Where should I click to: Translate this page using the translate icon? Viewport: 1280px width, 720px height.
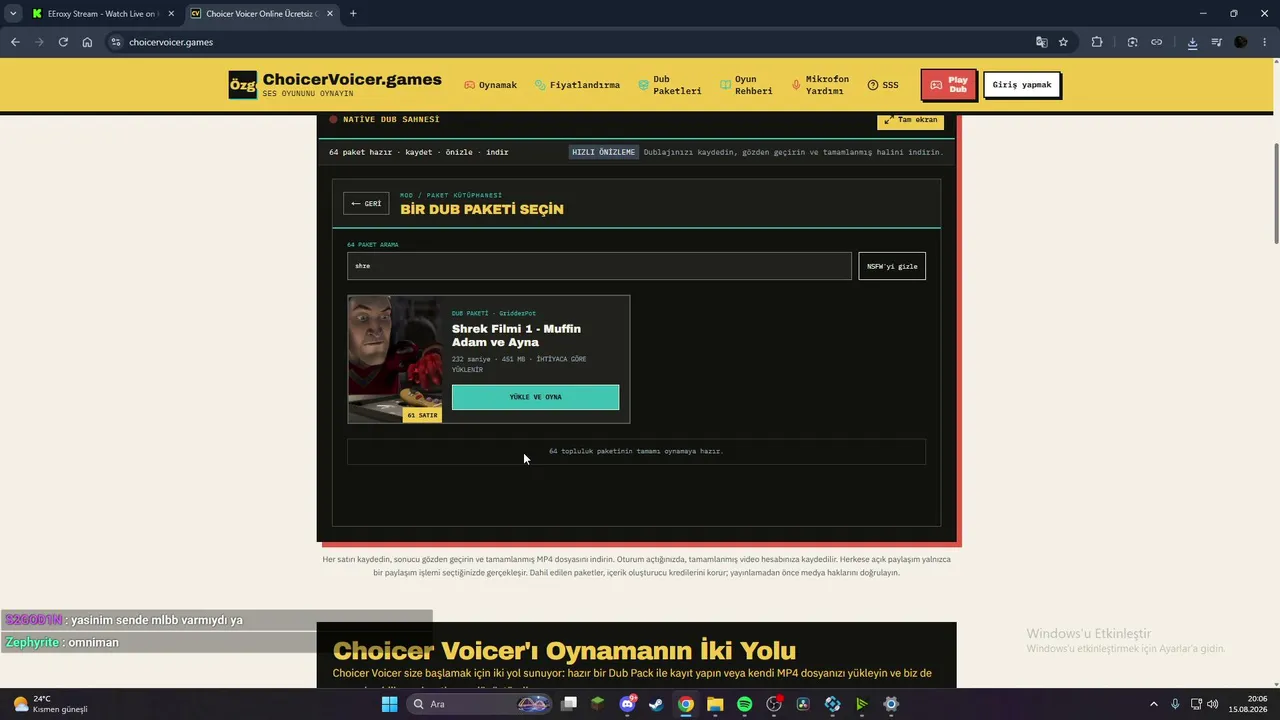[x=1042, y=42]
